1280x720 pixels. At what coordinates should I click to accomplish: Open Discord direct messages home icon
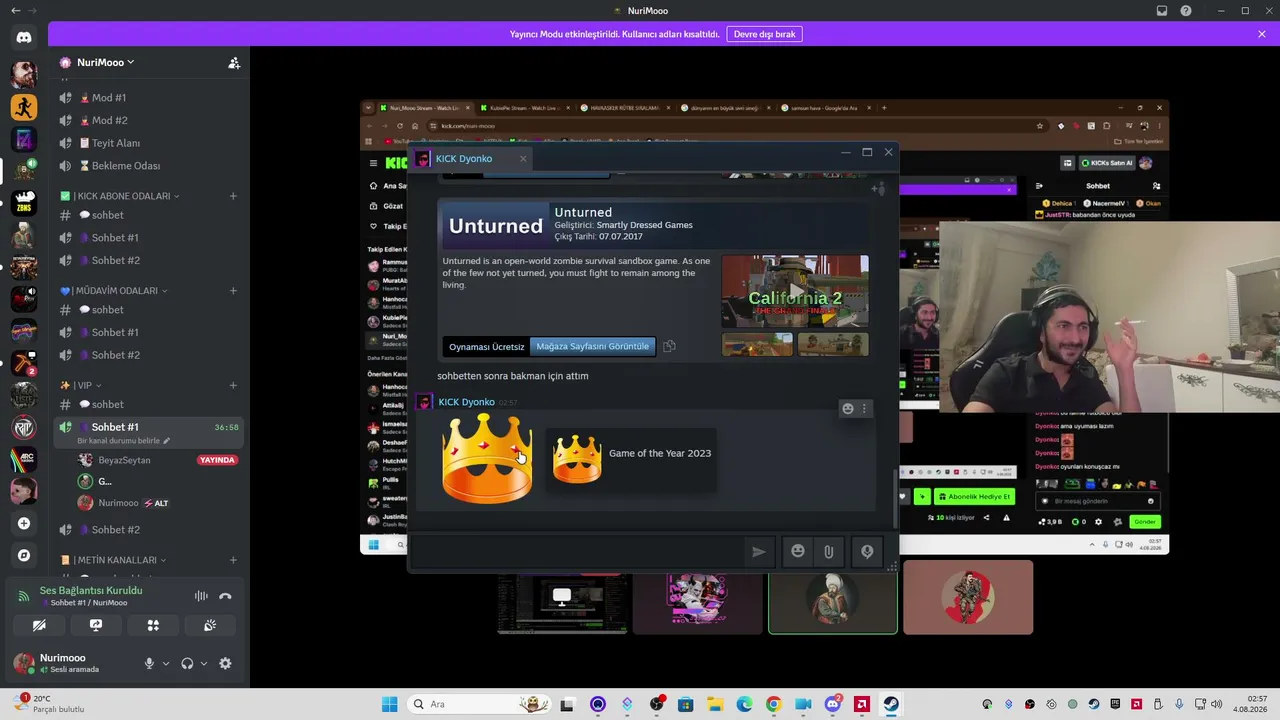[x=24, y=37]
